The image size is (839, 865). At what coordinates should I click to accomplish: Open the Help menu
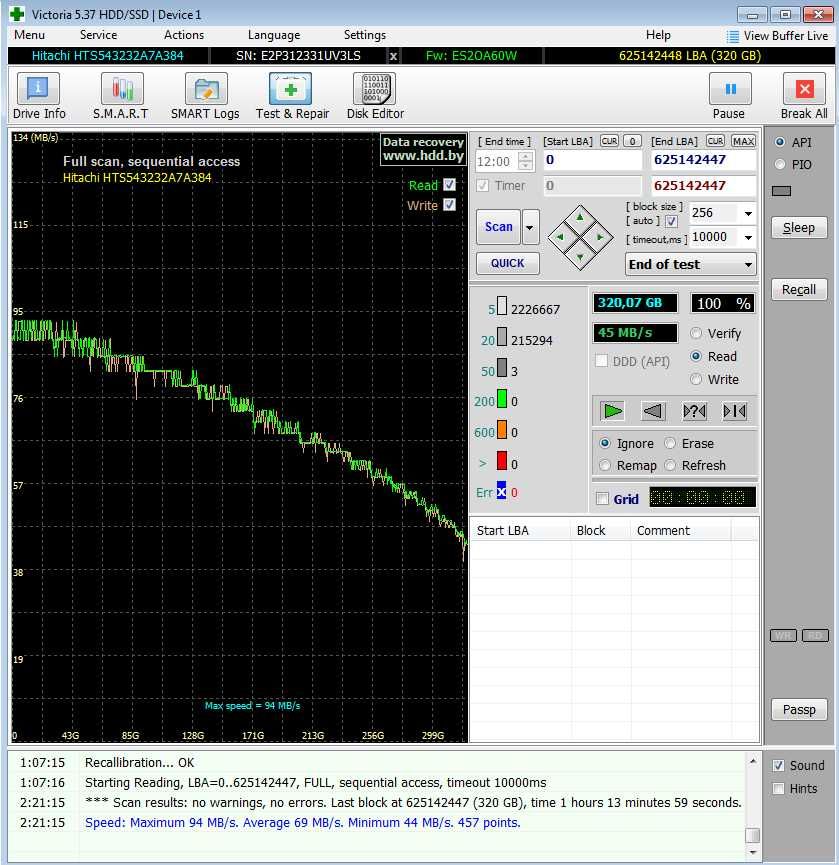point(658,35)
